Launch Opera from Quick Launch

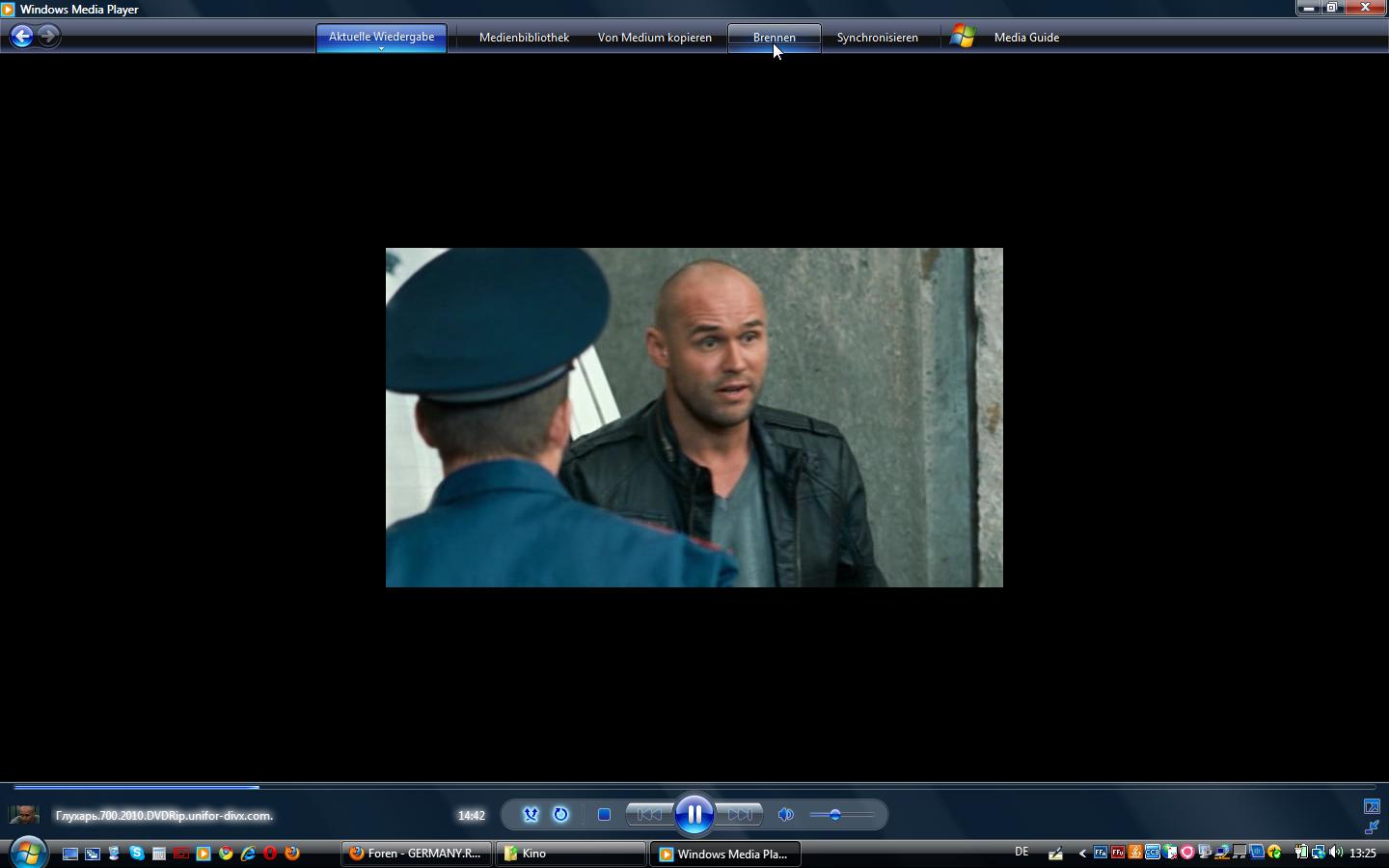pyautogui.click(x=270, y=854)
